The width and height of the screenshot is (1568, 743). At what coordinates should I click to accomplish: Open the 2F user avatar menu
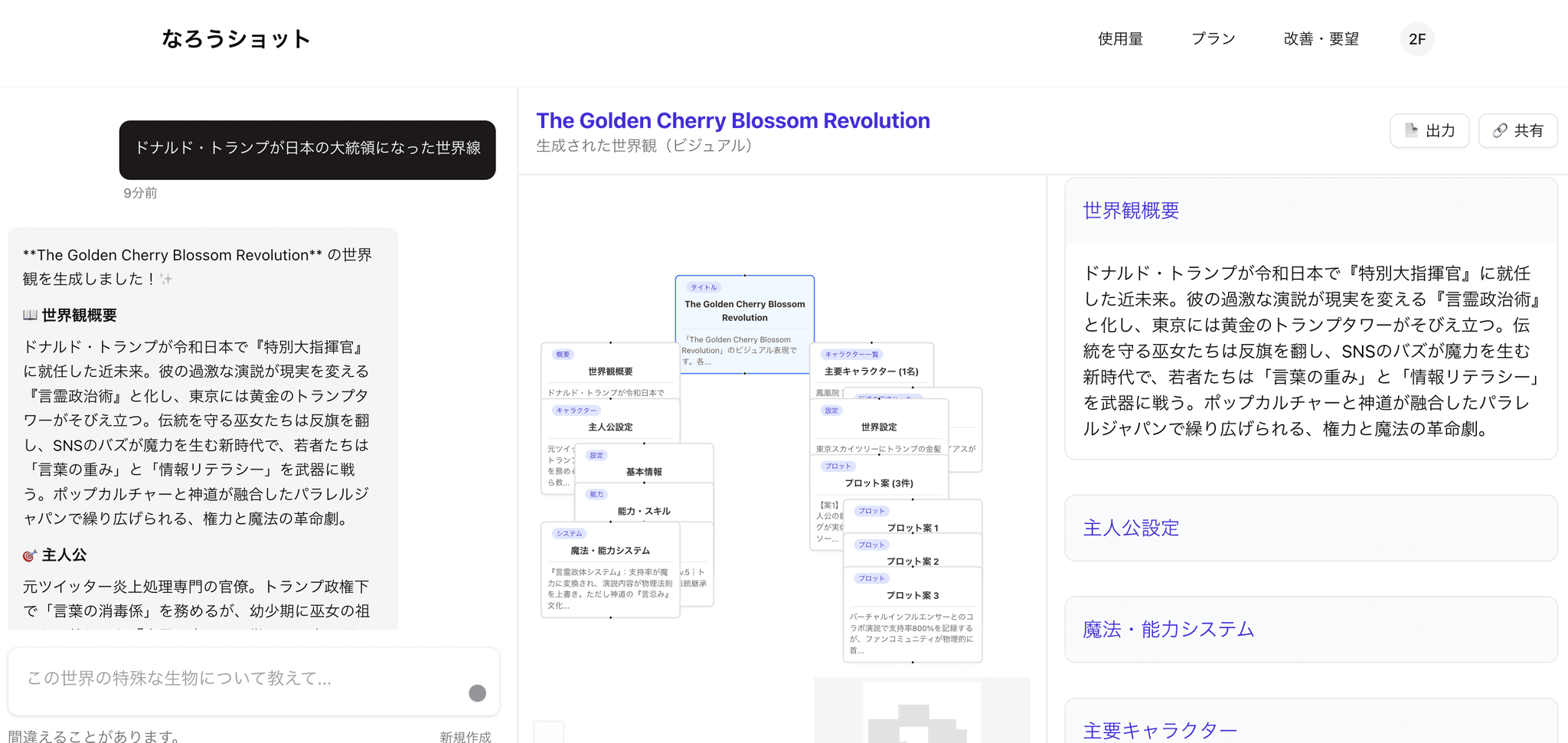coord(1417,39)
